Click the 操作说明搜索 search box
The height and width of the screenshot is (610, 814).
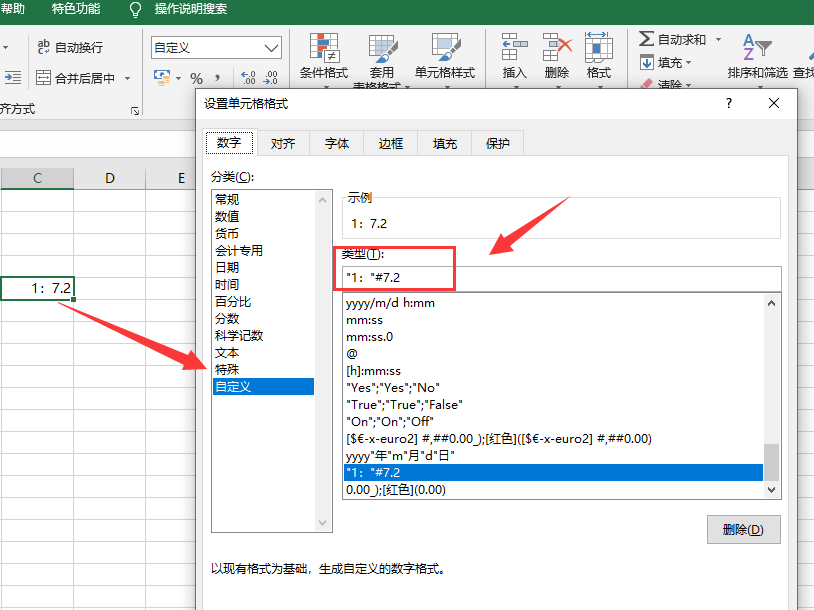click(191, 9)
